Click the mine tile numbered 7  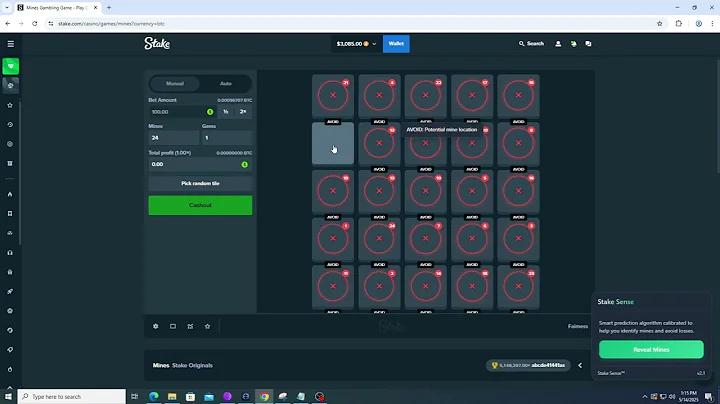pyautogui.click(x=426, y=238)
